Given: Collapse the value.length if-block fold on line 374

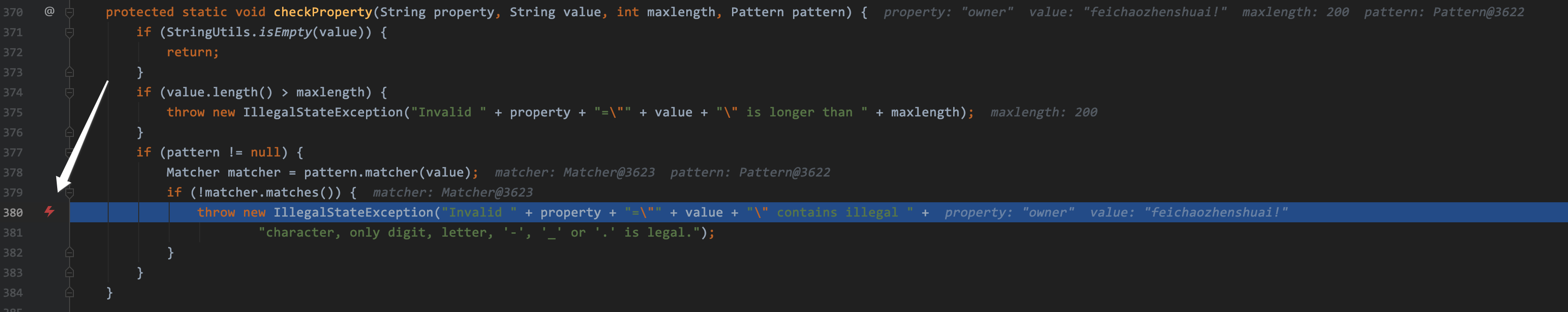Looking at the screenshot, I should coord(70,92).
